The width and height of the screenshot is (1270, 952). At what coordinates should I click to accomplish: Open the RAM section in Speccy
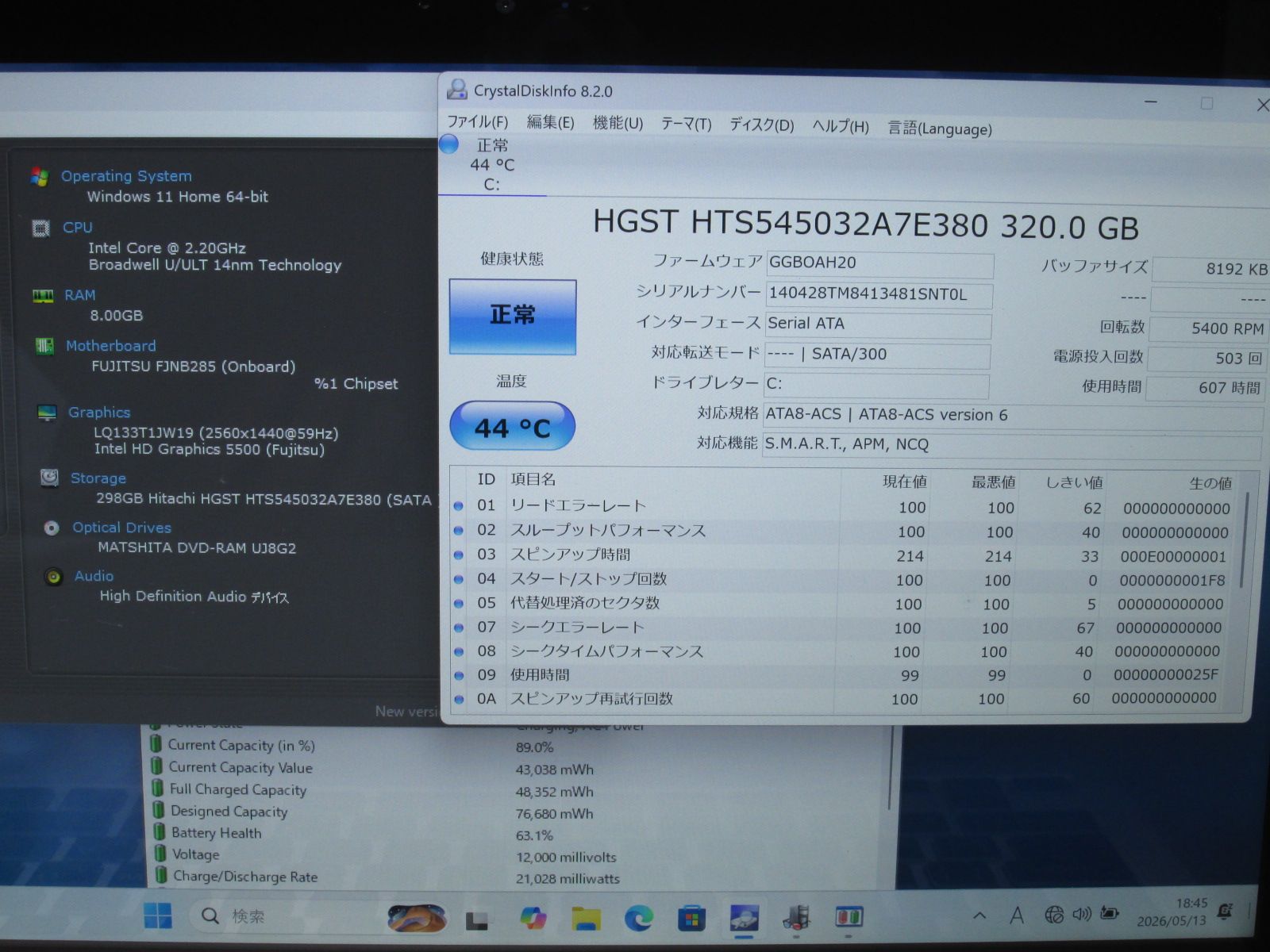pos(79,295)
